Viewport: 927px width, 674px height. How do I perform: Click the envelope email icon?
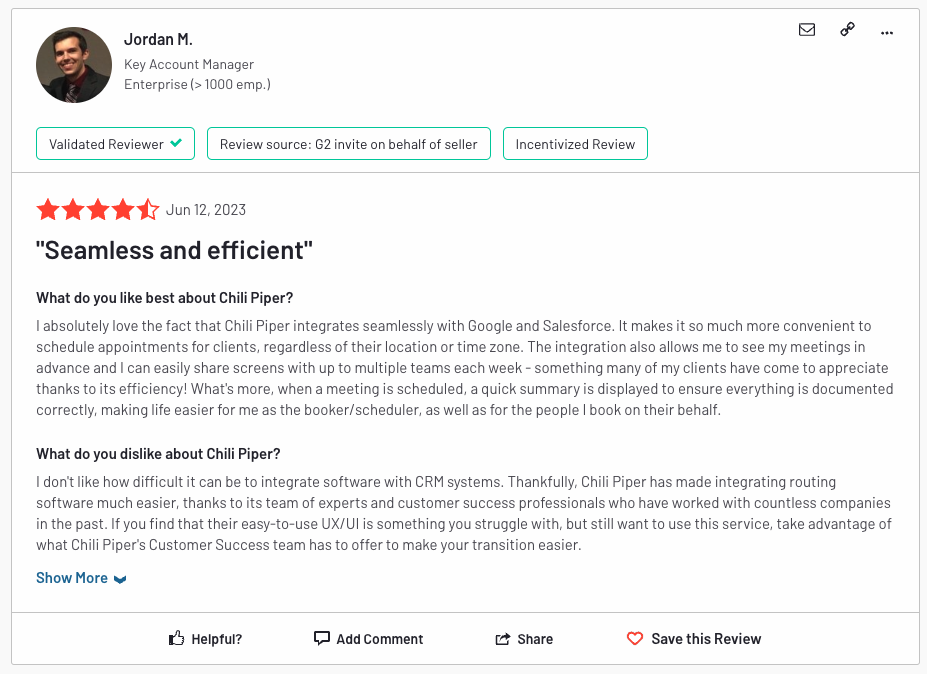(807, 30)
